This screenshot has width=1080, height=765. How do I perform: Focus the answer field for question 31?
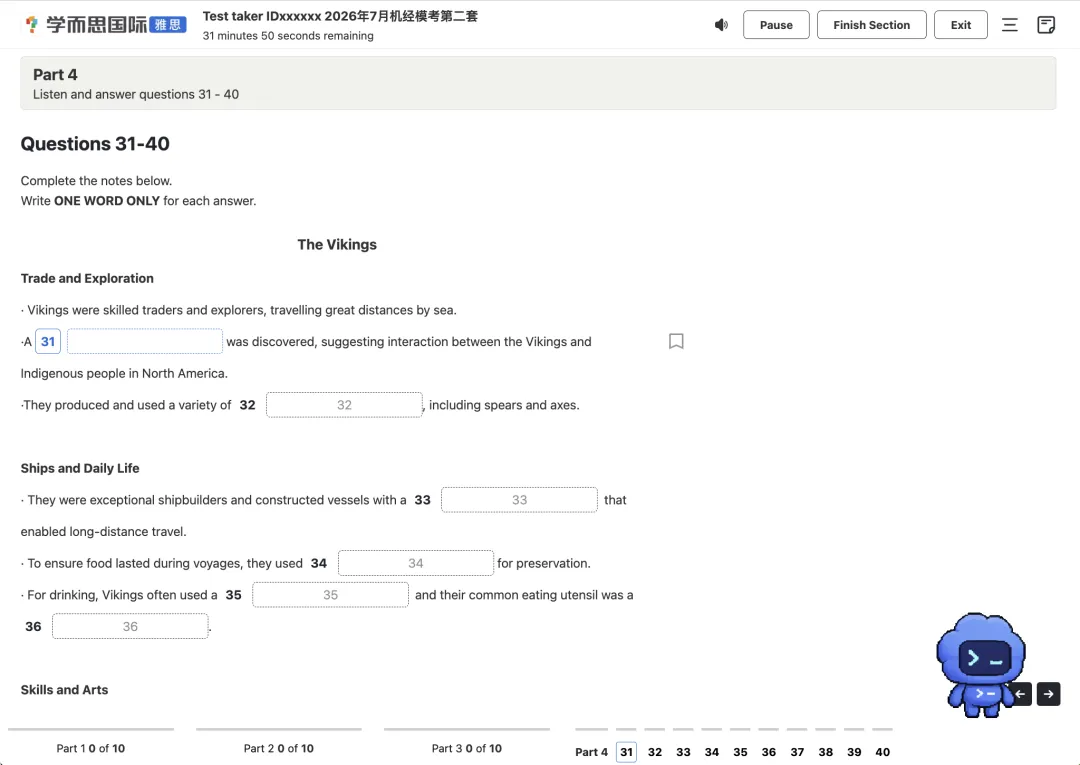(x=145, y=342)
